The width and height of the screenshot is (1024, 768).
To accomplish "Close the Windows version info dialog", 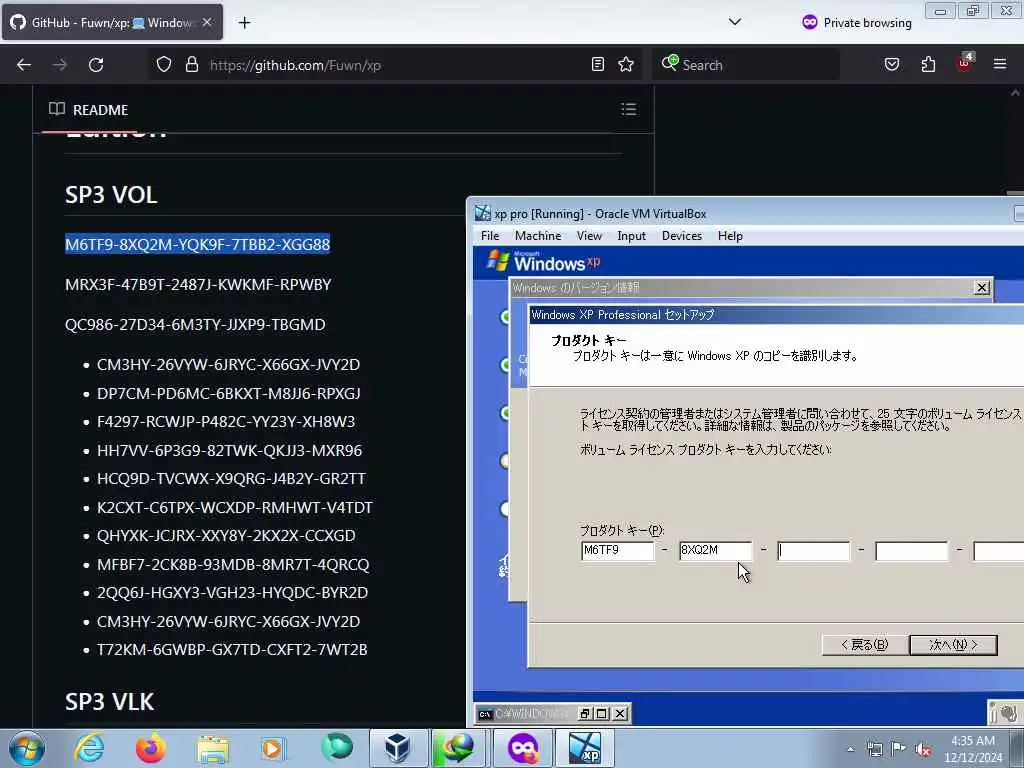I will 982,287.
